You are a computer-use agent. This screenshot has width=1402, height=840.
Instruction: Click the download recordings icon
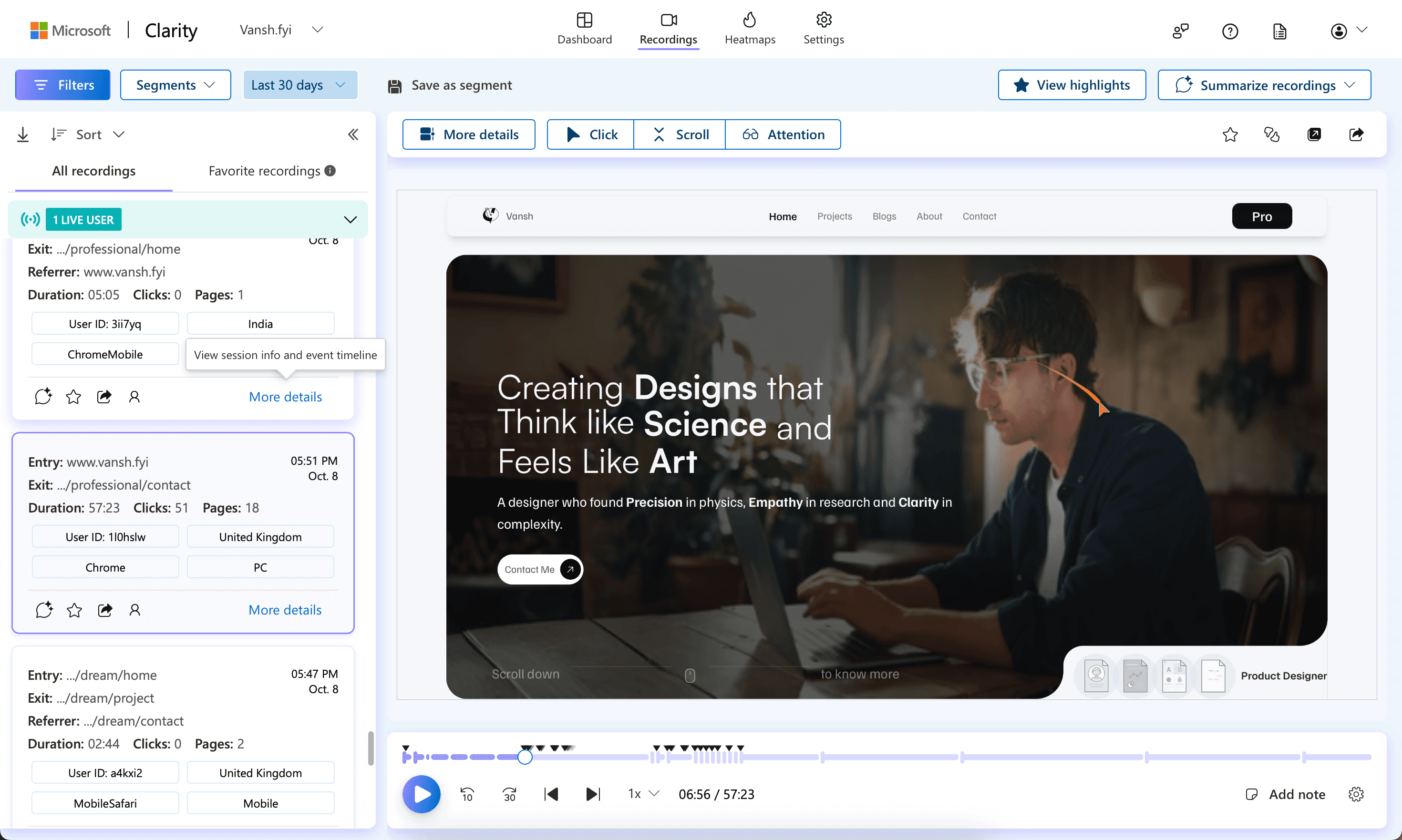click(22, 135)
